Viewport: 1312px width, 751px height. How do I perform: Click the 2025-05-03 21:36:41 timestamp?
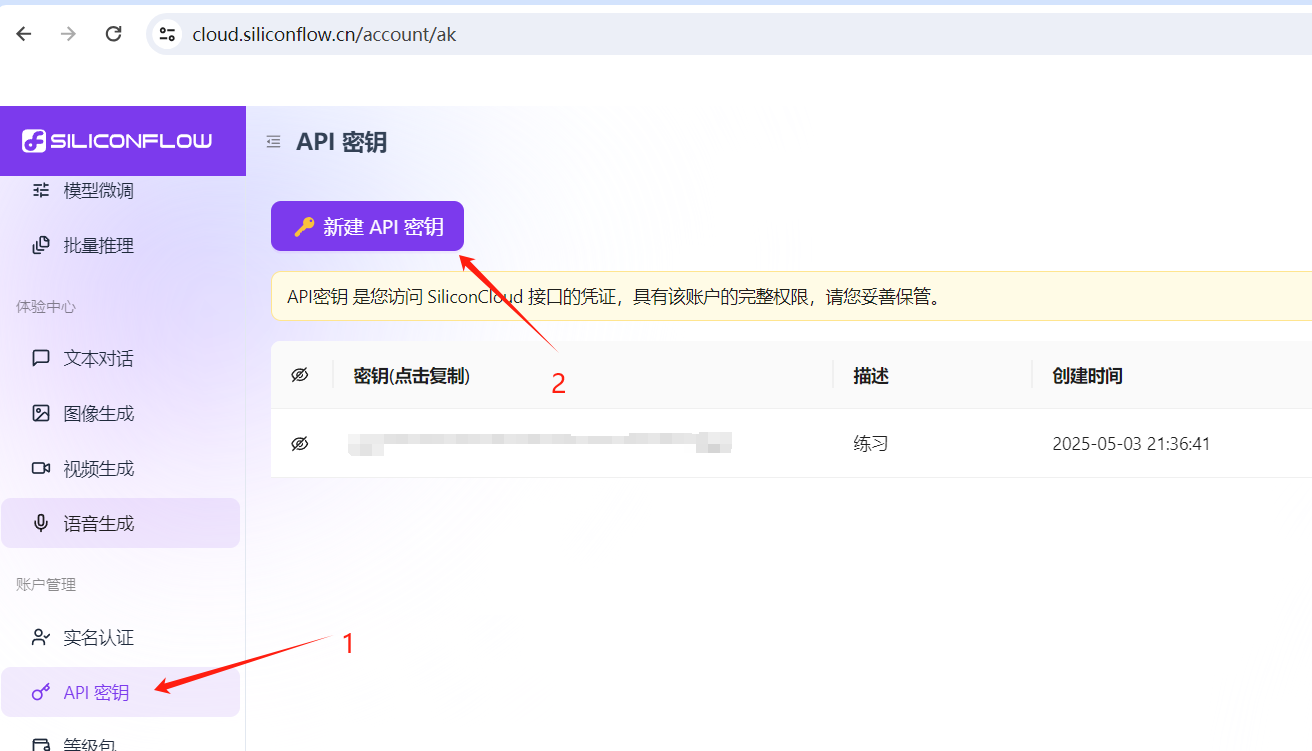[1131, 444]
